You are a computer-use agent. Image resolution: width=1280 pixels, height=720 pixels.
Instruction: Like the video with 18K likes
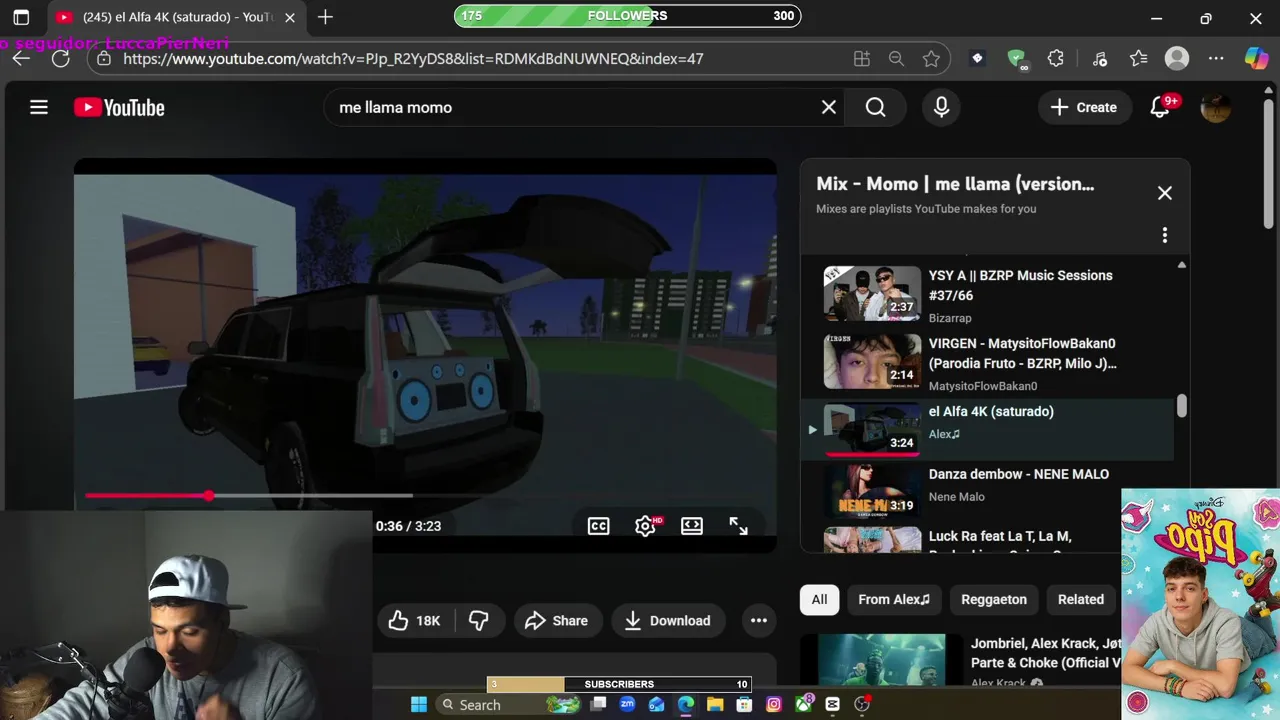coord(415,621)
